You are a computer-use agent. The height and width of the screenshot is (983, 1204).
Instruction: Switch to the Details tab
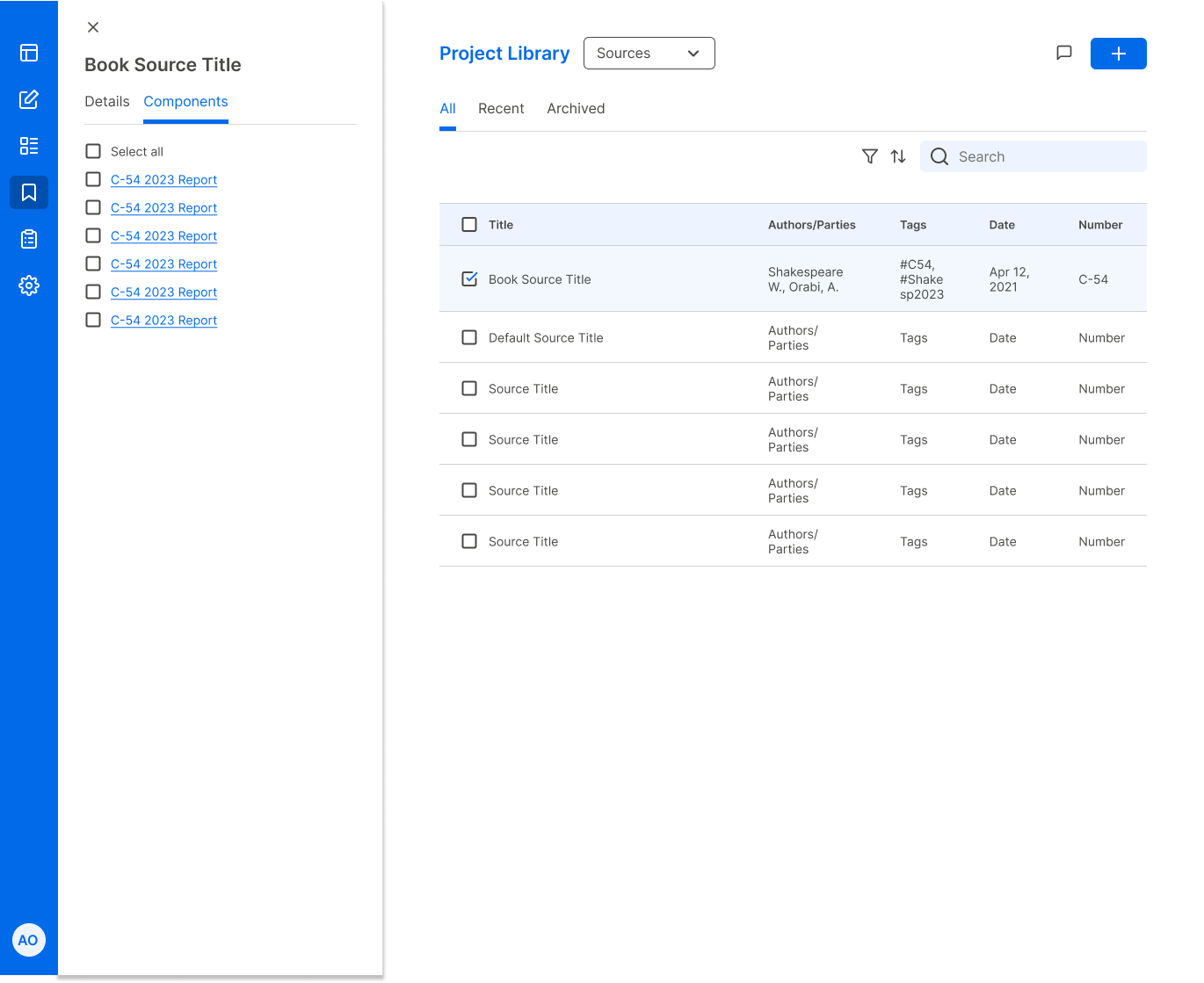click(107, 102)
